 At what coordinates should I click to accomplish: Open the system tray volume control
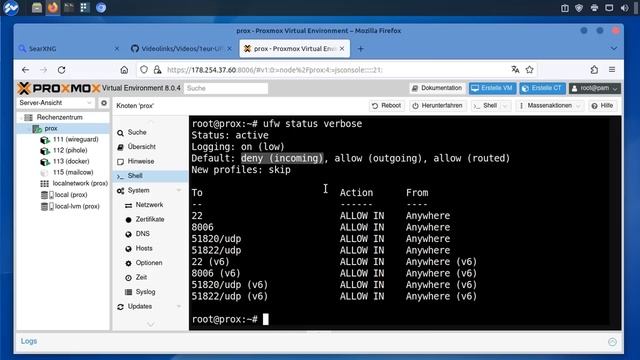624,8
